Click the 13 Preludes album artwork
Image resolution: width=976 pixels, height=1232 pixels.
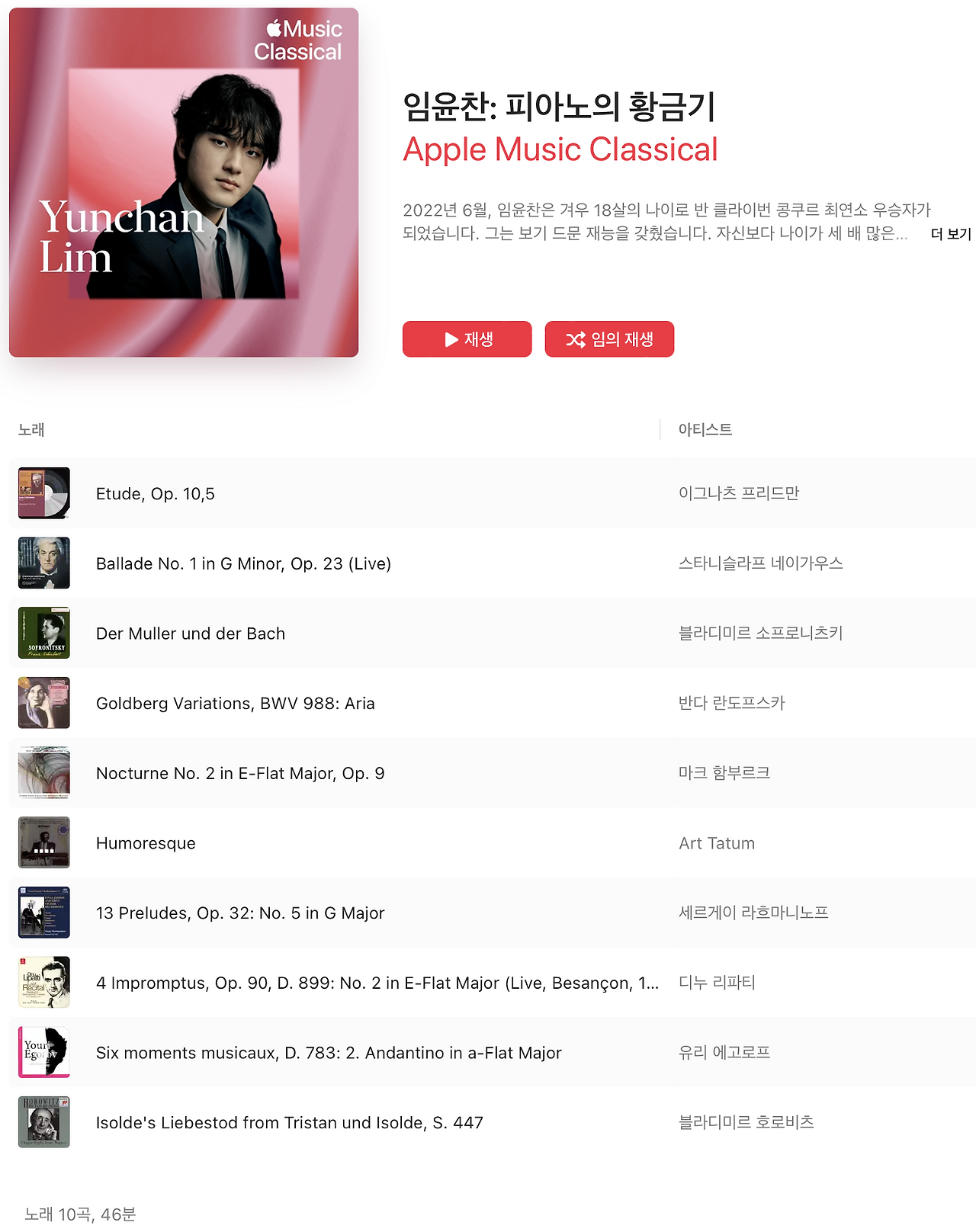point(44,913)
